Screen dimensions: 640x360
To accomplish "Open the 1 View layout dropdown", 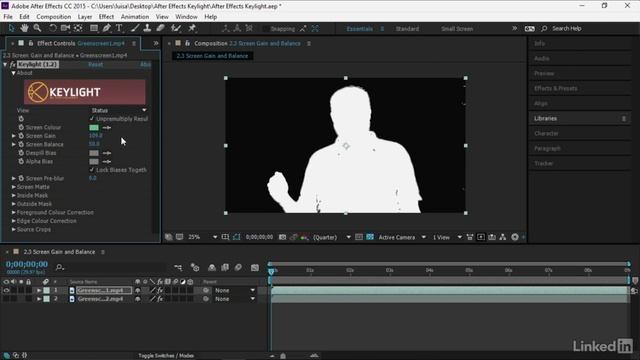I will pyautogui.click(x=447, y=237).
